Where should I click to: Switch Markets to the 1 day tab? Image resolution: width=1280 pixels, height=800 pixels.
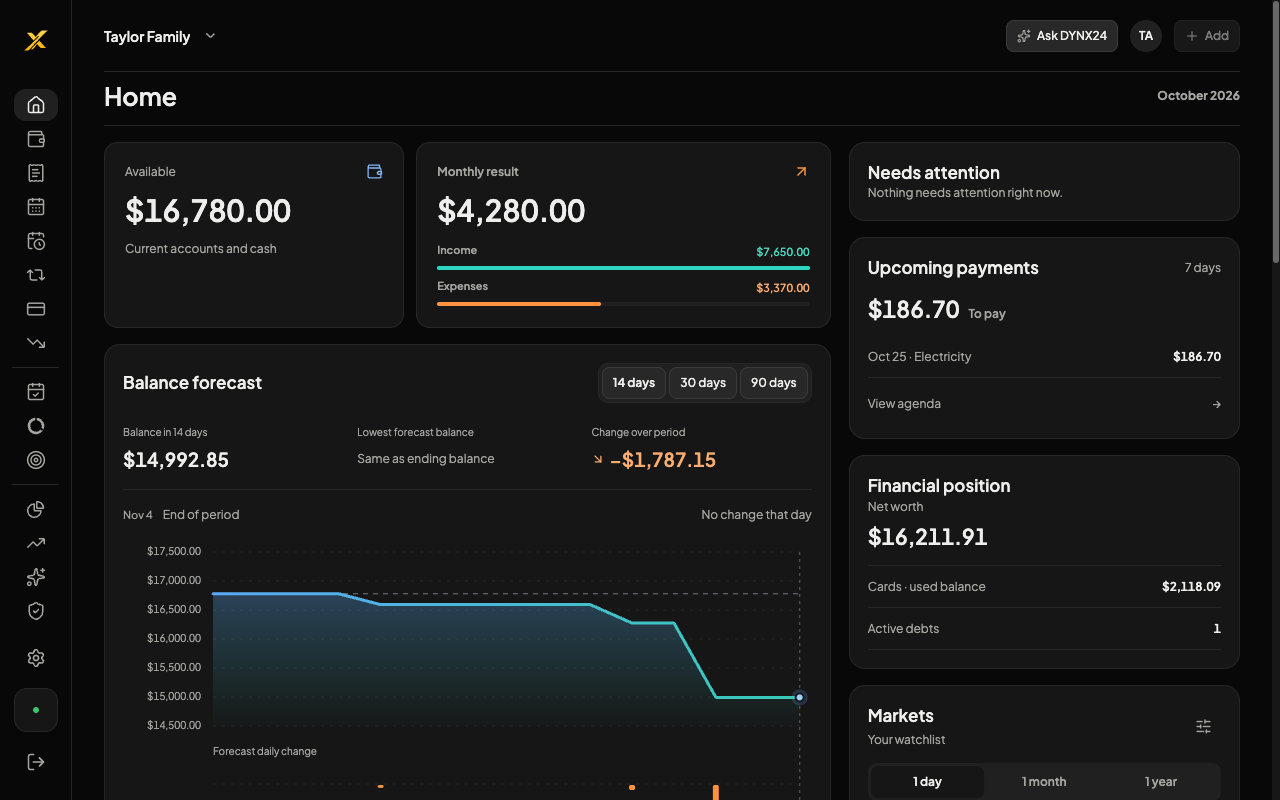coord(927,782)
